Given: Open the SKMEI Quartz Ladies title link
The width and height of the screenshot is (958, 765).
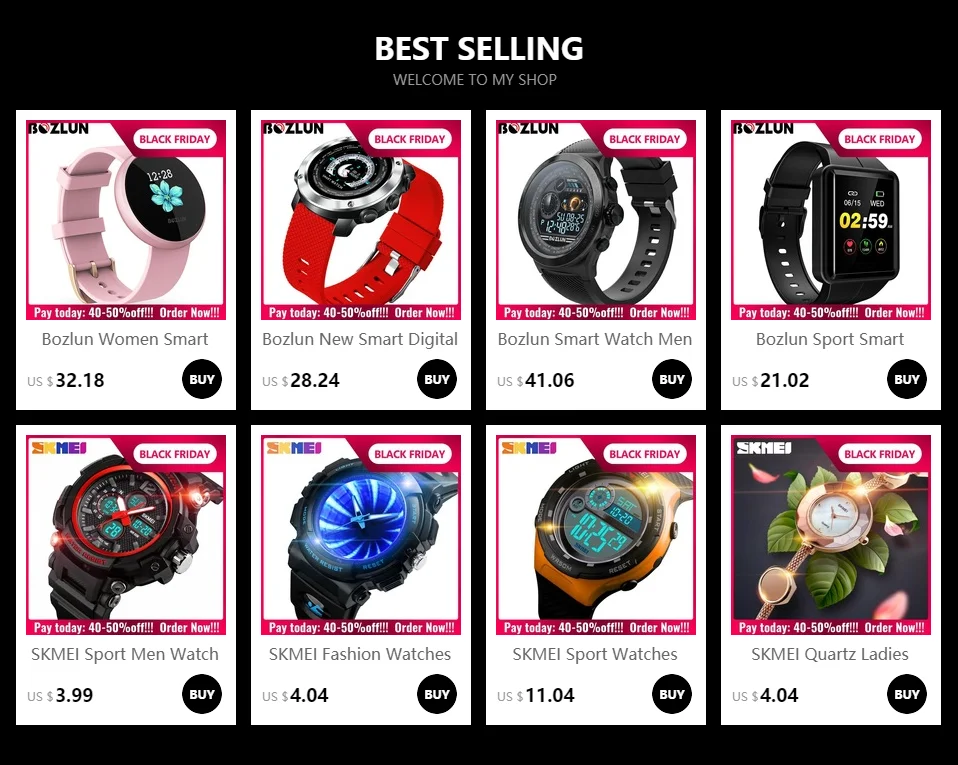Looking at the screenshot, I should point(830,654).
